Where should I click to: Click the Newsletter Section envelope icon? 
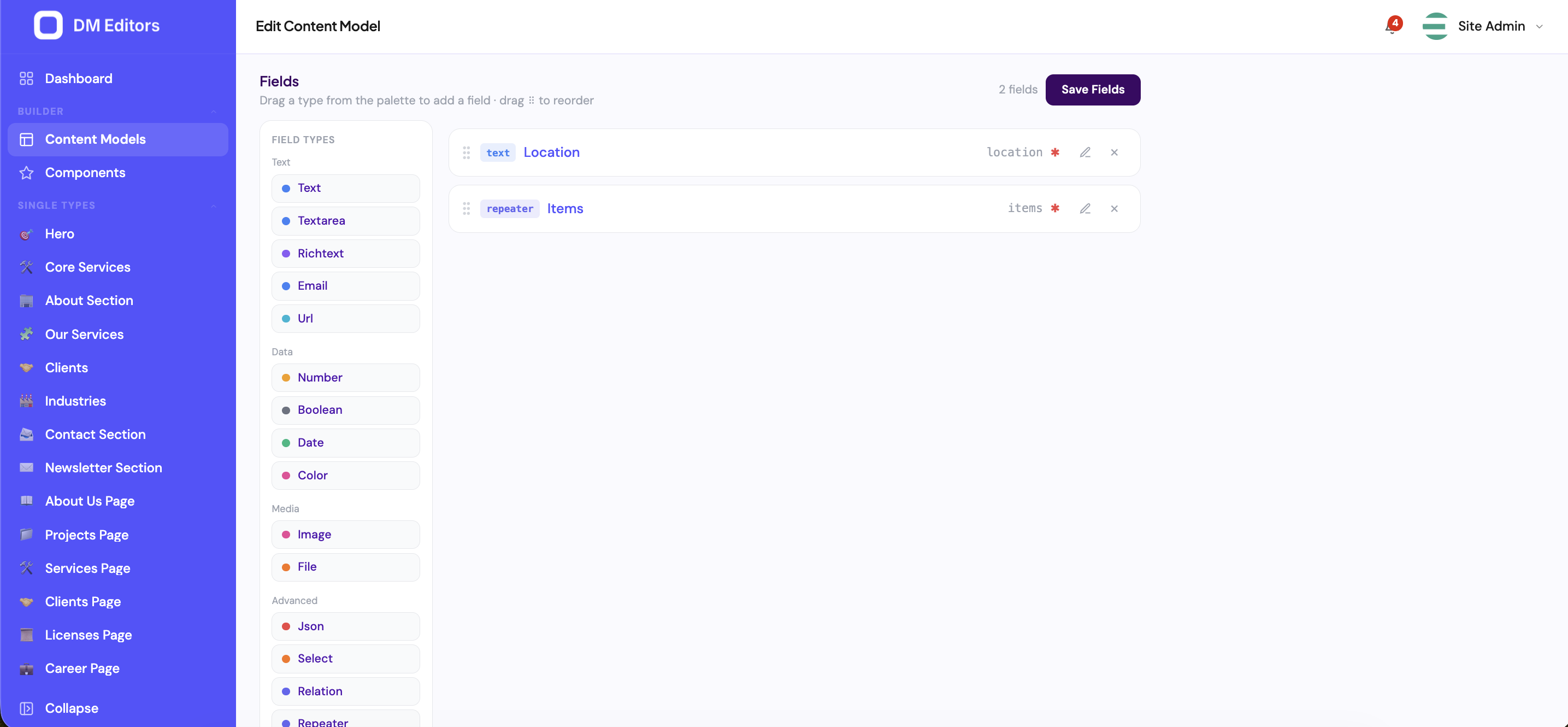click(x=26, y=468)
